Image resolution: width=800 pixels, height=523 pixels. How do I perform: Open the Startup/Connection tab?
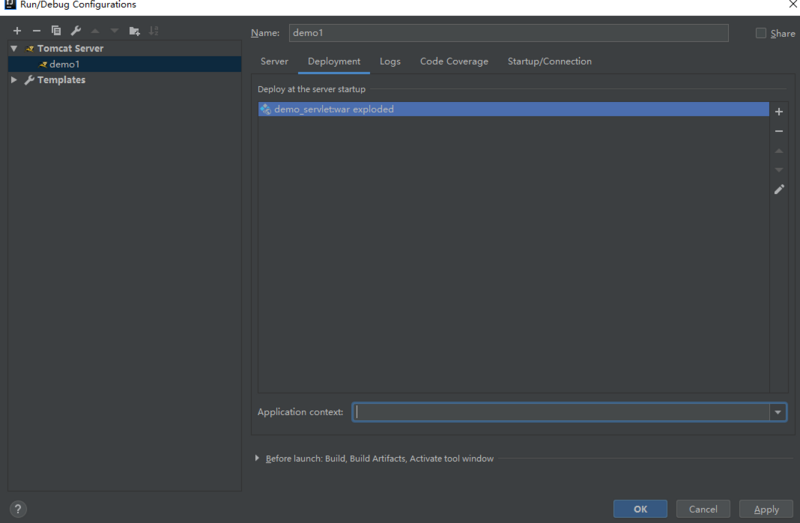coord(549,61)
